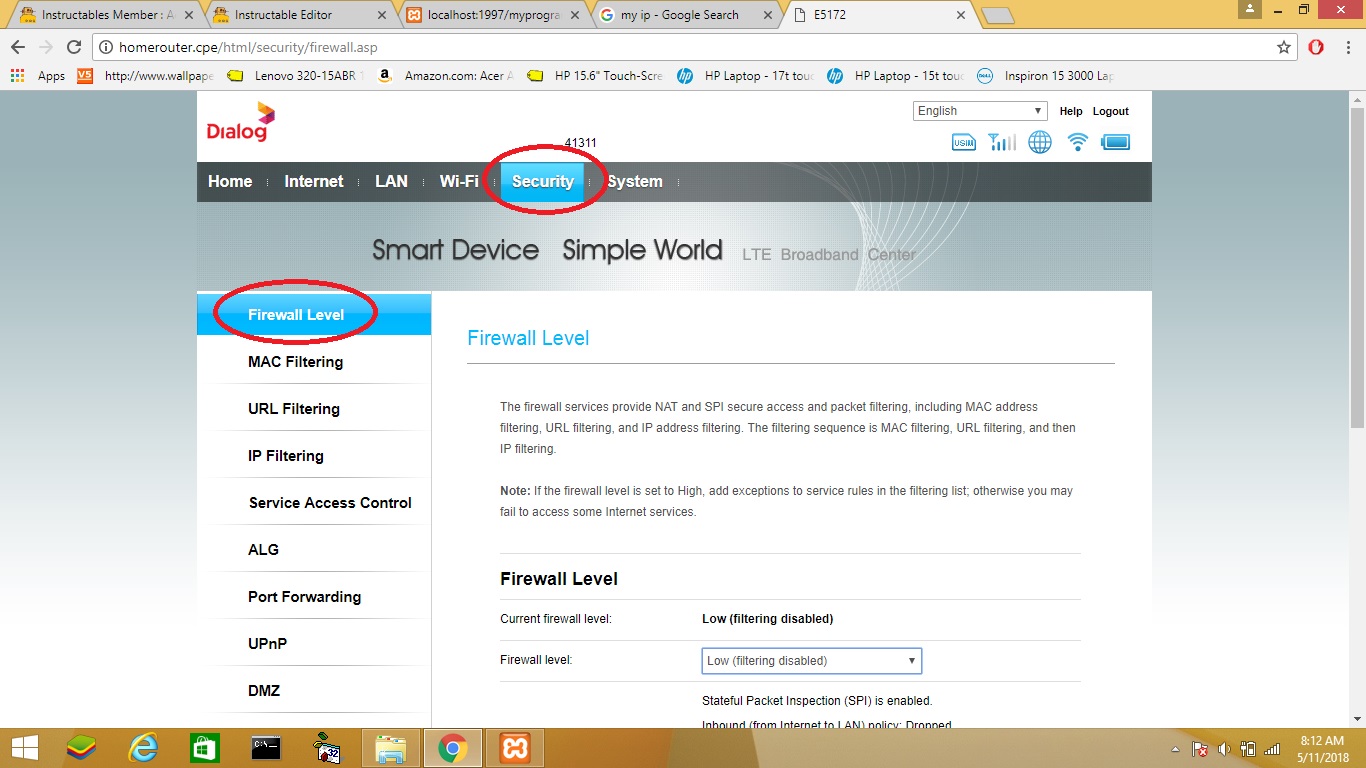The image size is (1366, 768).
Task: Click the battery status icon on router page
Action: [x=1115, y=142]
